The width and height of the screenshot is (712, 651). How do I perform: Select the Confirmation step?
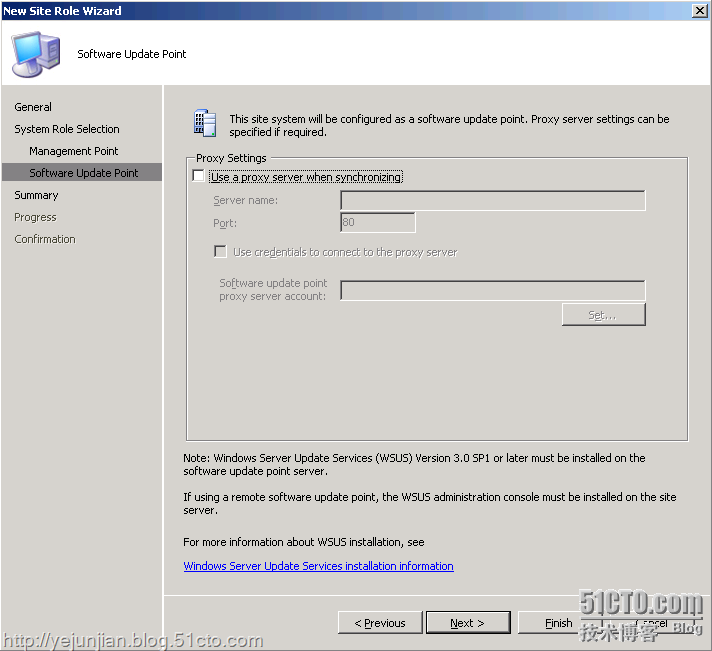[45, 239]
